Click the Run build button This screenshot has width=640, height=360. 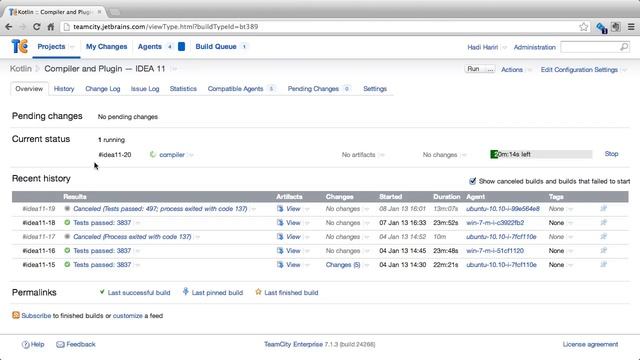point(474,69)
